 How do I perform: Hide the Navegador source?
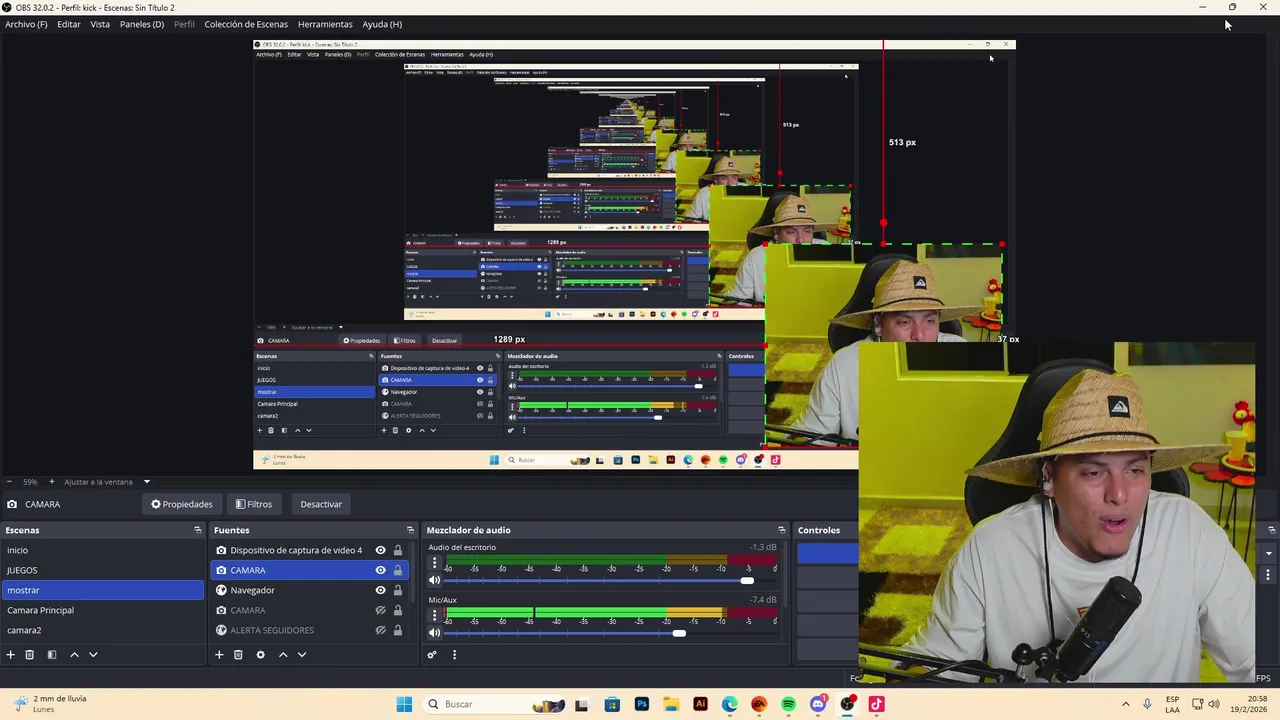tap(380, 590)
